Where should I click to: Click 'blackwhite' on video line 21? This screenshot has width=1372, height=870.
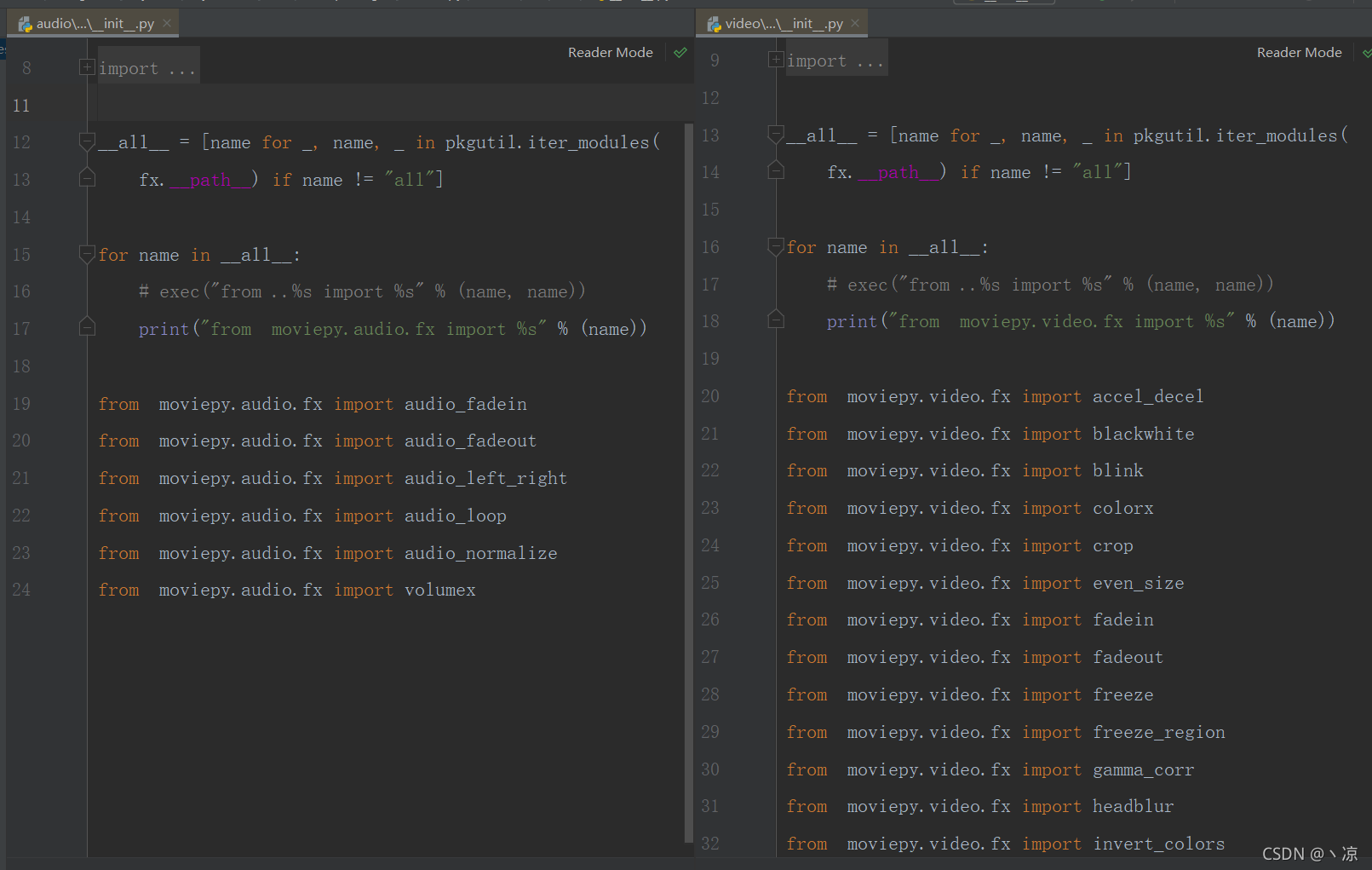point(1144,434)
